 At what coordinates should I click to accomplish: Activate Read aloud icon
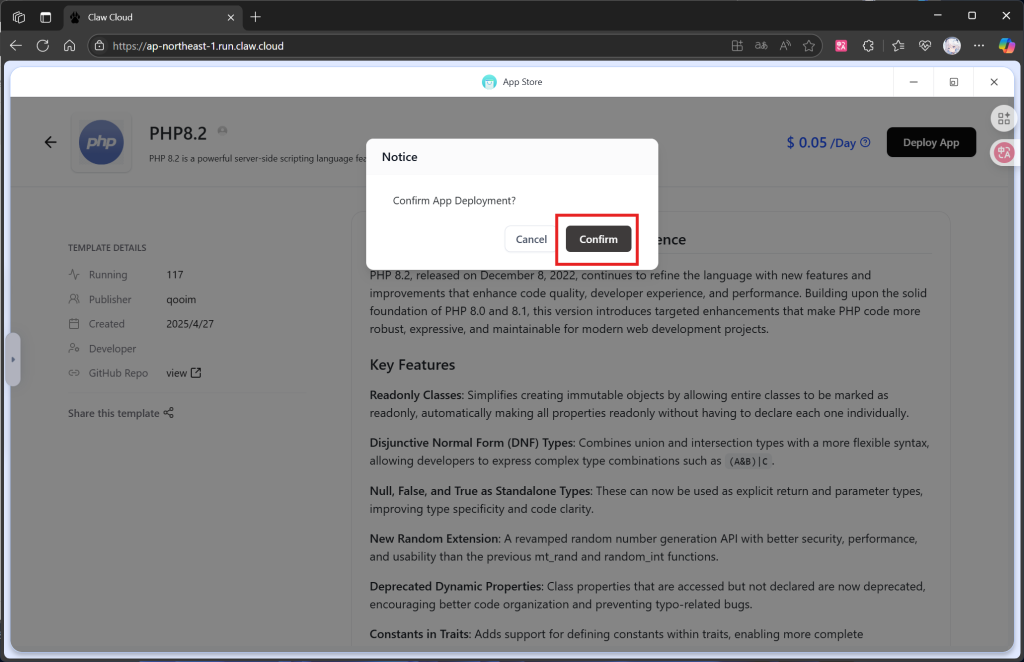(786, 46)
